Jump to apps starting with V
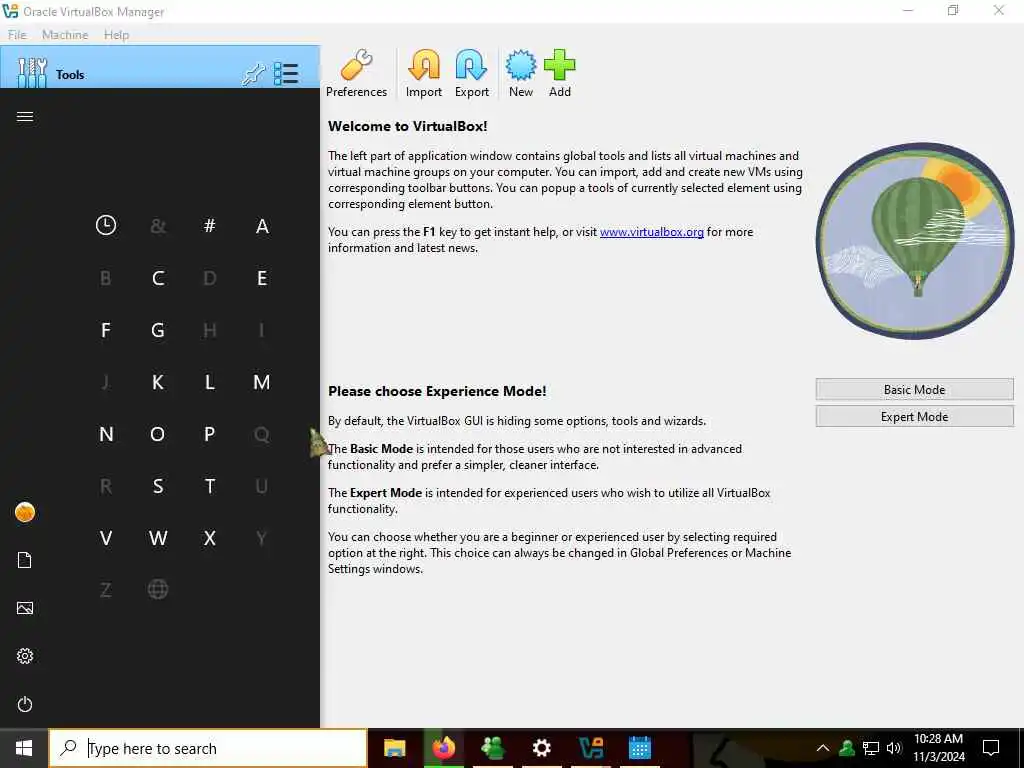 (x=106, y=538)
